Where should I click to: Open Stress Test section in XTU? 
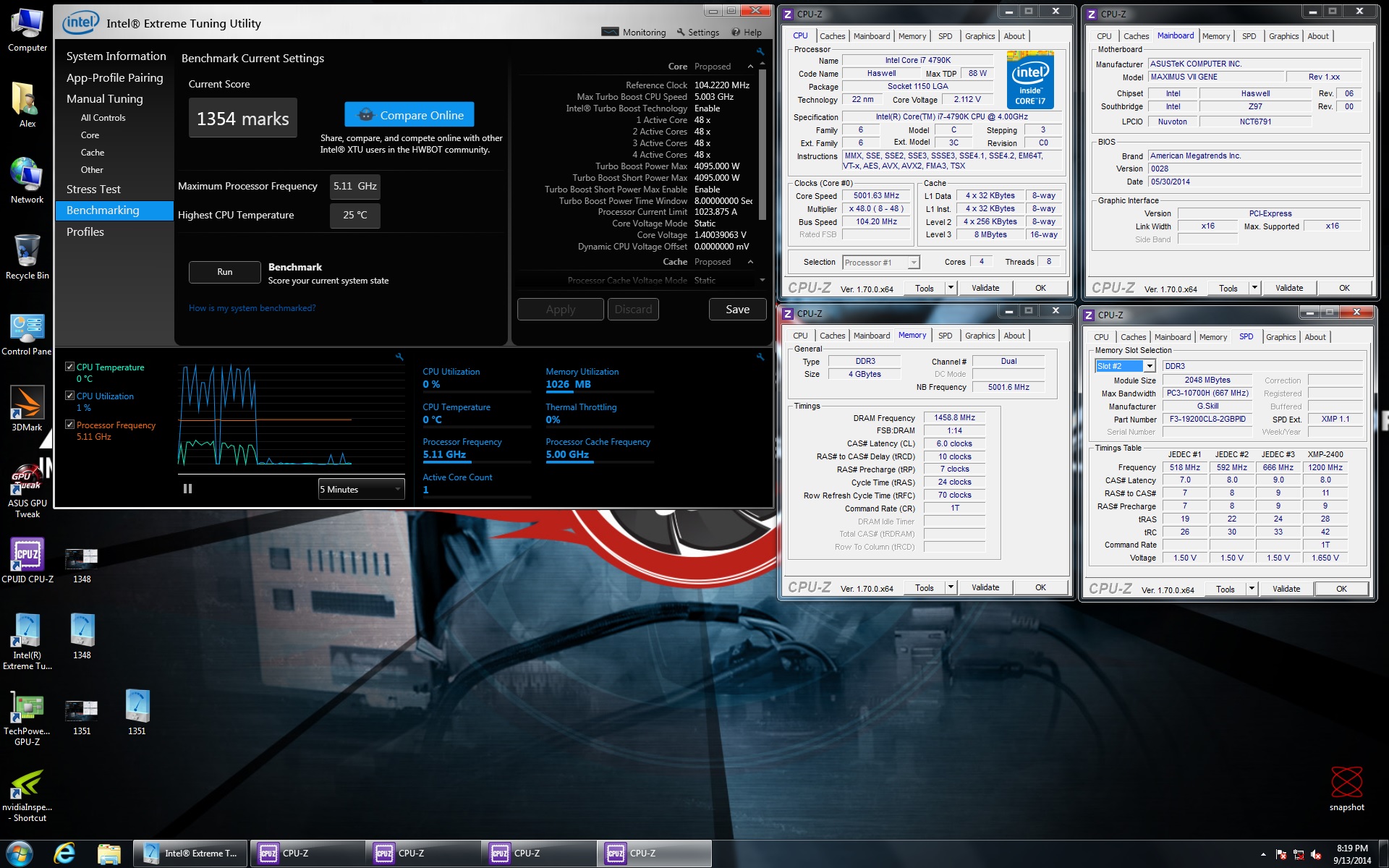(x=93, y=190)
